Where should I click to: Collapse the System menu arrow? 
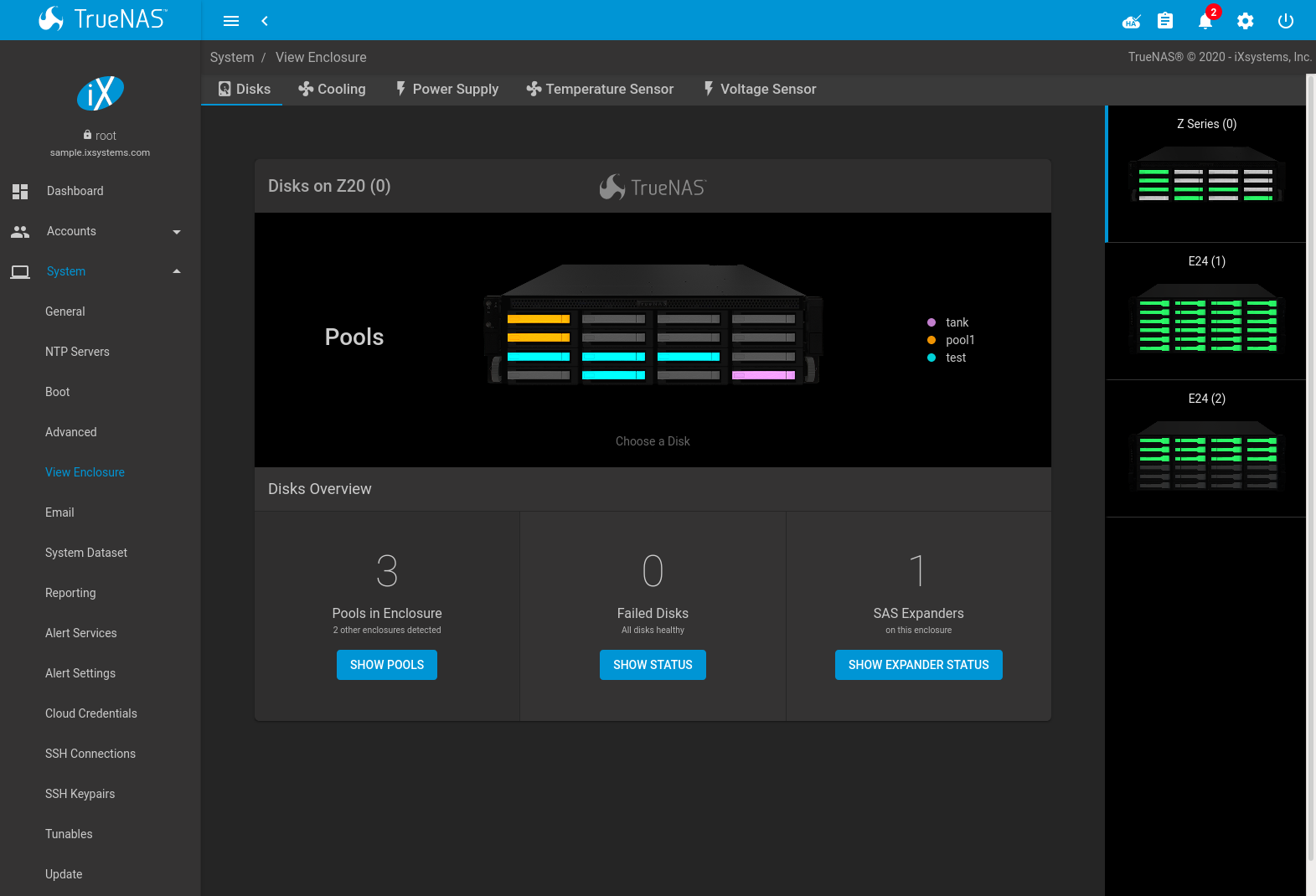pos(176,271)
